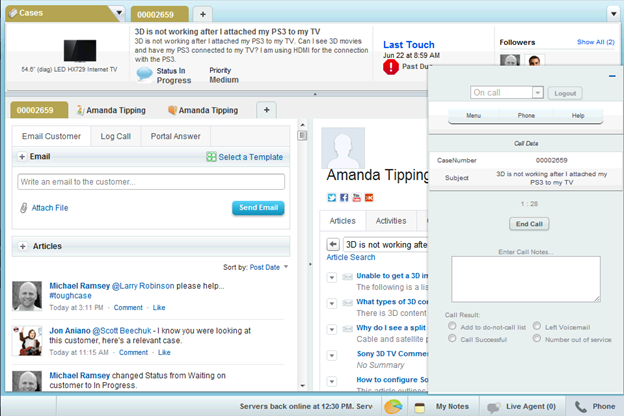Click the feed scrollbar down arrow
Image resolution: width=624 pixels, height=416 pixels.
(x=302, y=385)
